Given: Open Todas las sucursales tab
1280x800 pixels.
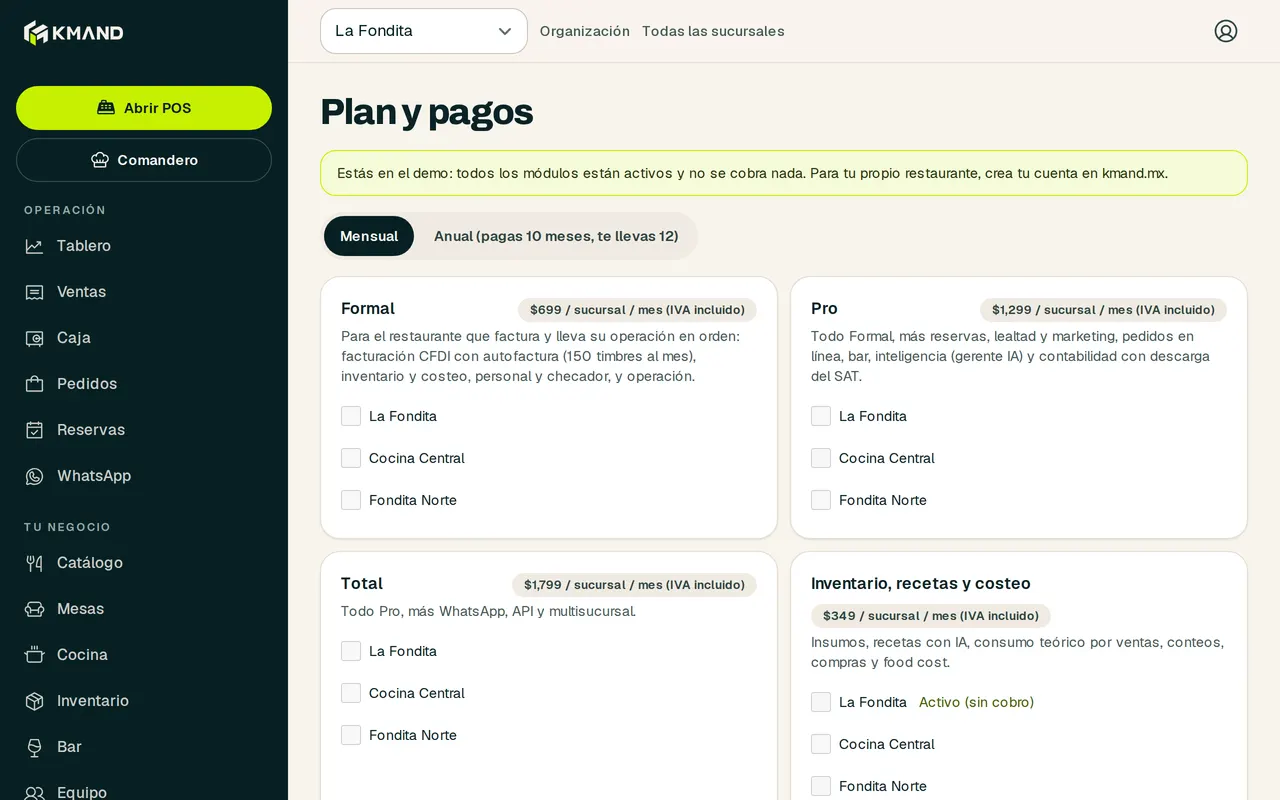Looking at the screenshot, I should [713, 31].
